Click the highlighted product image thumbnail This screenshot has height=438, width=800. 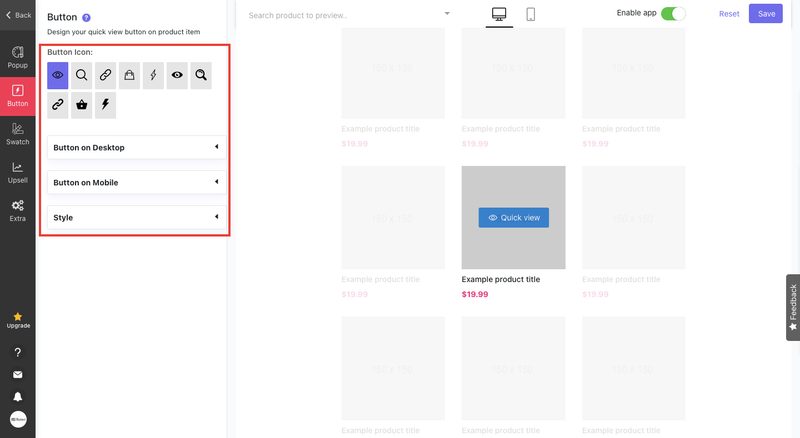pyautogui.click(x=513, y=217)
